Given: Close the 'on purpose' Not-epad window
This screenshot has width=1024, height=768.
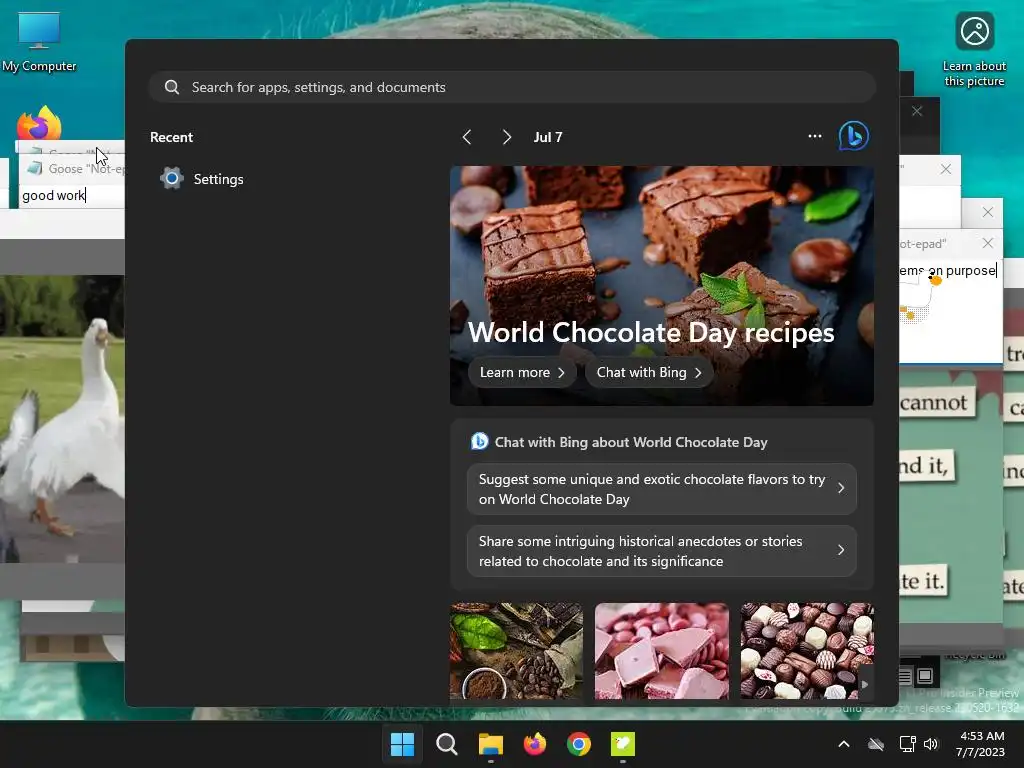Looking at the screenshot, I should [987, 244].
